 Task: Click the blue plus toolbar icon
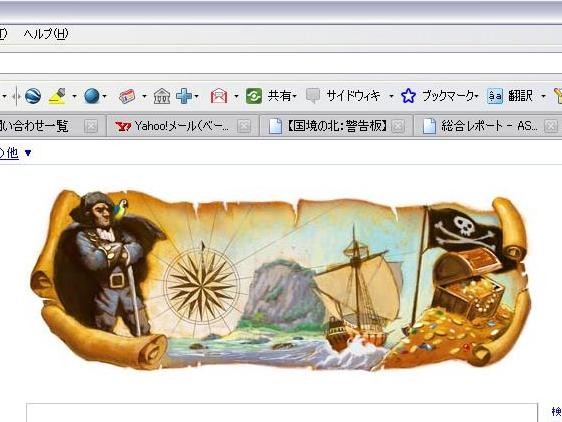tap(184, 96)
